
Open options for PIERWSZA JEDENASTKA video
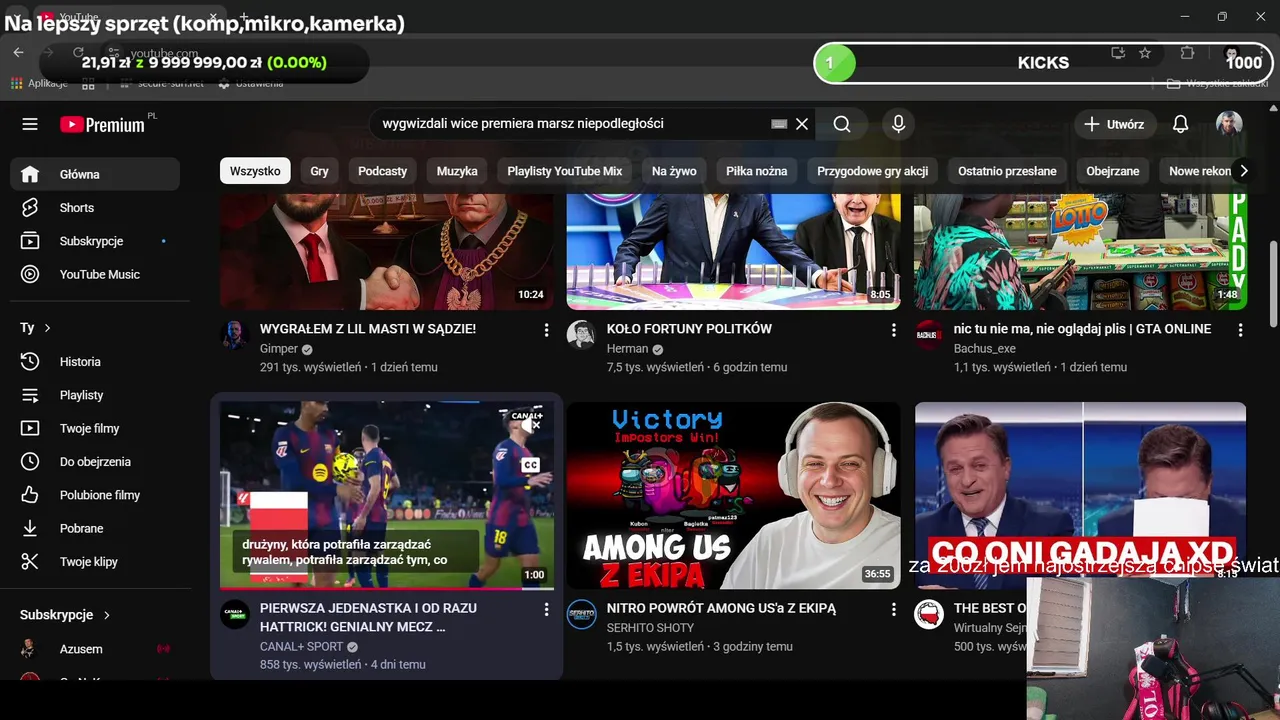[x=546, y=609]
